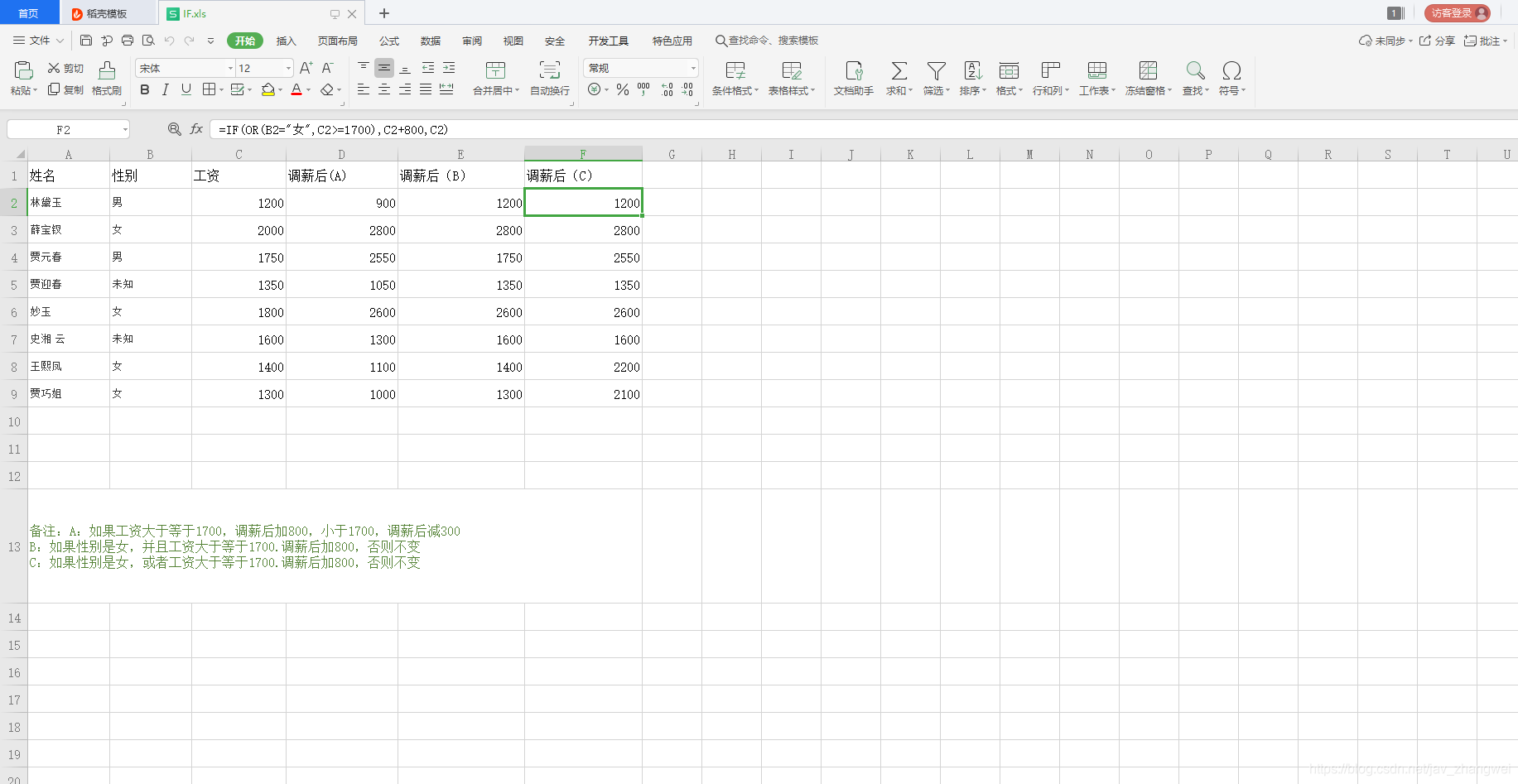This screenshot has width=1518, height=784.
Task: Click the decrease decimal places icon
Action: [687, 89]
